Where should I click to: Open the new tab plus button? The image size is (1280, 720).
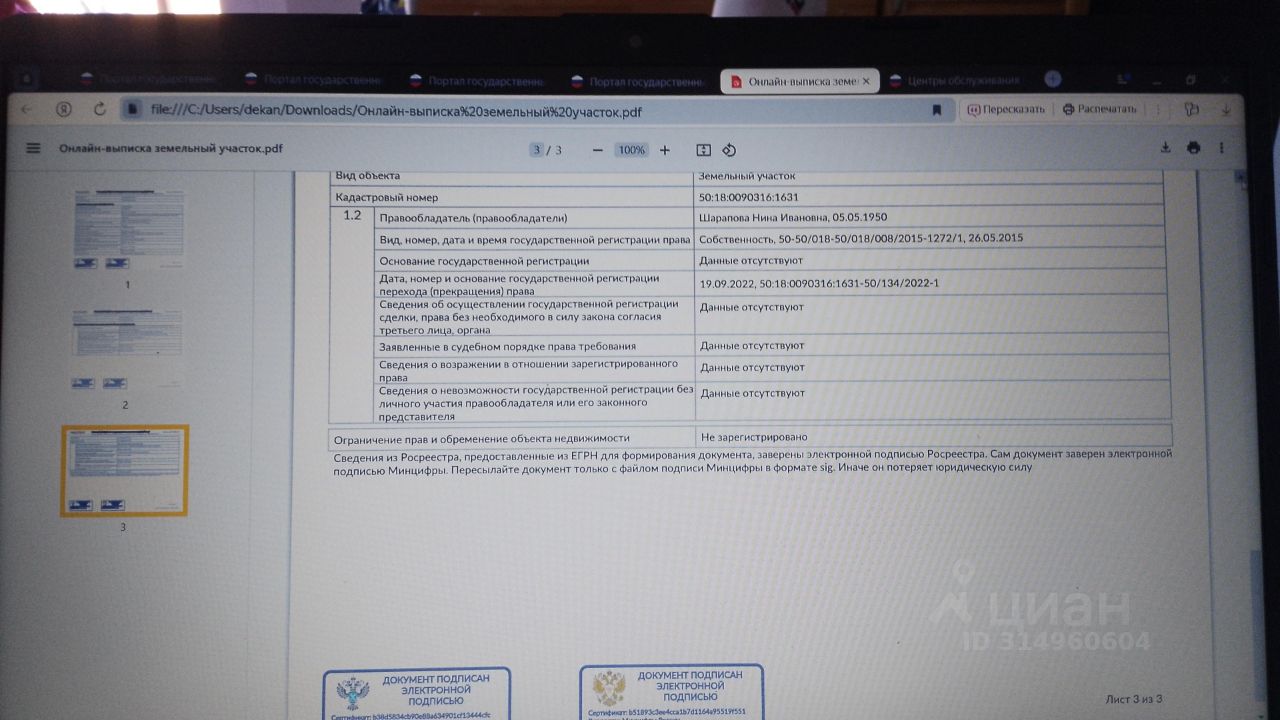(1052, 80)
